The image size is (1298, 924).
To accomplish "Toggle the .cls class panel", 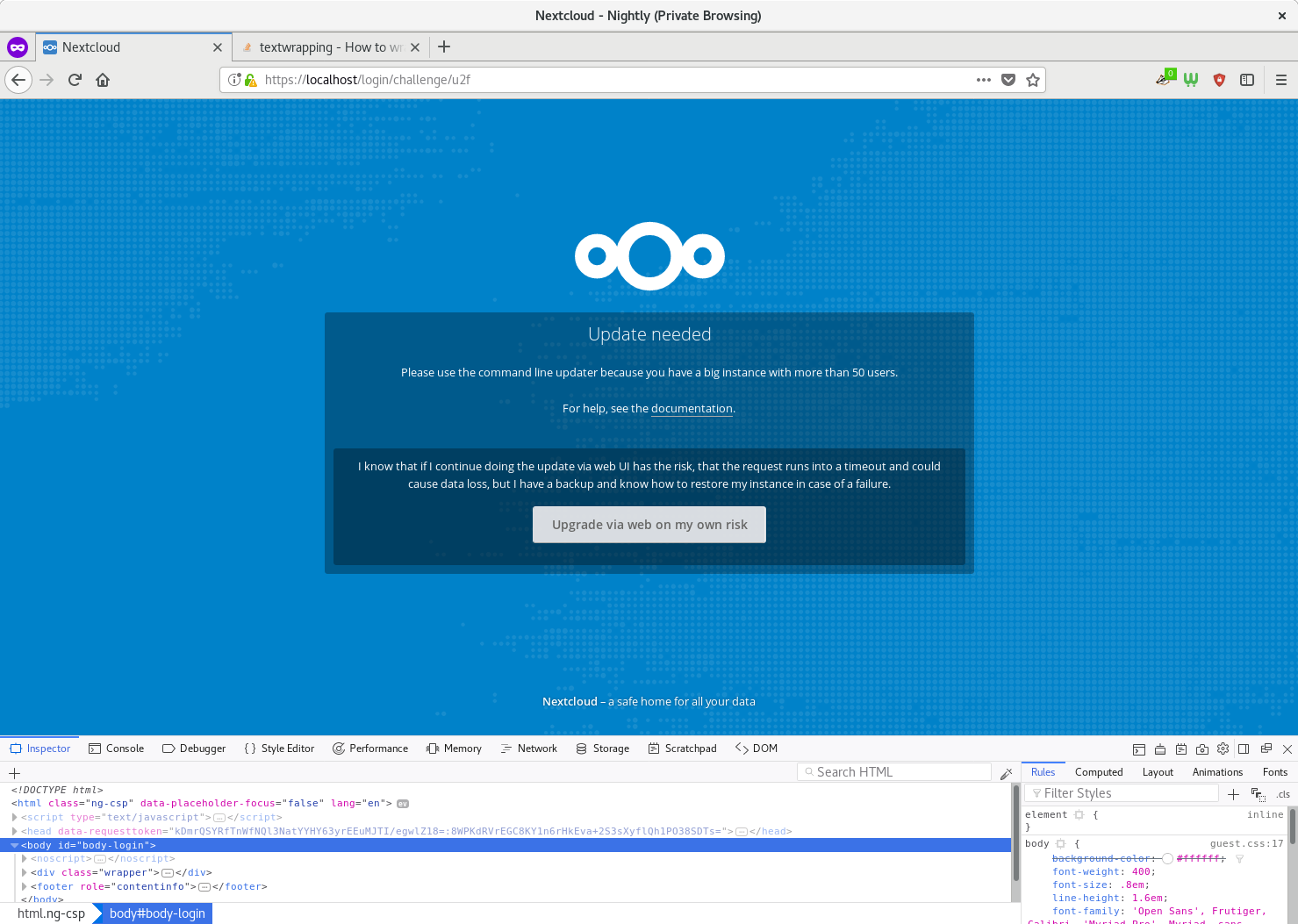I will pos(1283,794).
